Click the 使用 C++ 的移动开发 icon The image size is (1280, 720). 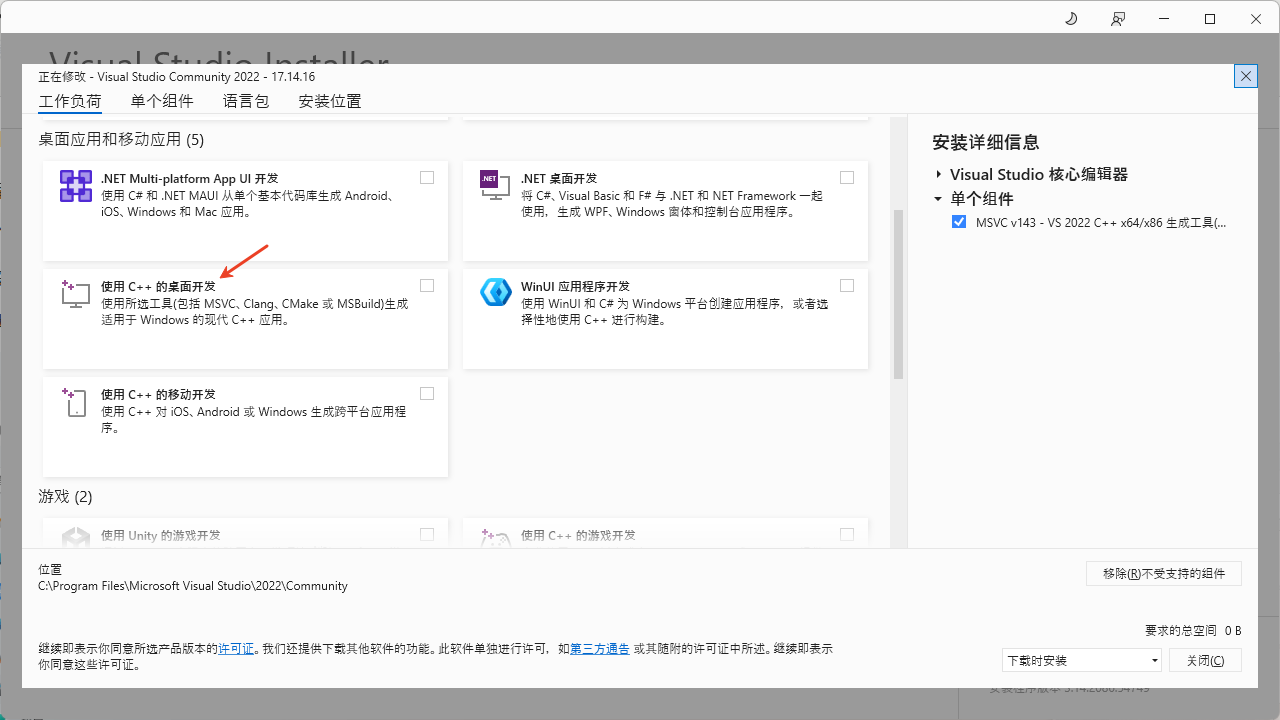76,401
